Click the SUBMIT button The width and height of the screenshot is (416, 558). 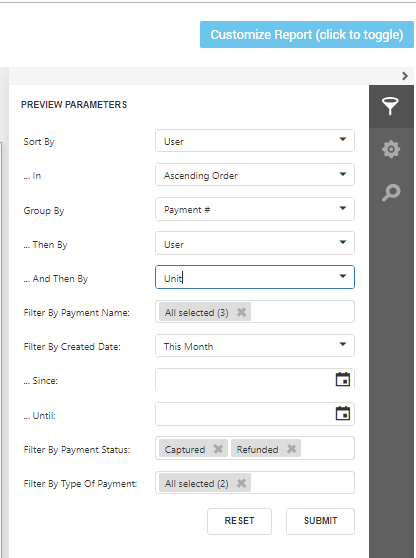click(x=320, y=521)
